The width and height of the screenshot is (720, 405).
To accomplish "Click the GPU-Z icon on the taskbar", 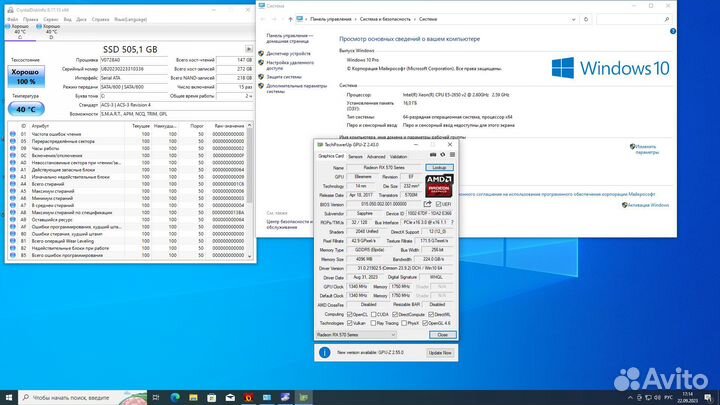I will [x=304, y=397].
